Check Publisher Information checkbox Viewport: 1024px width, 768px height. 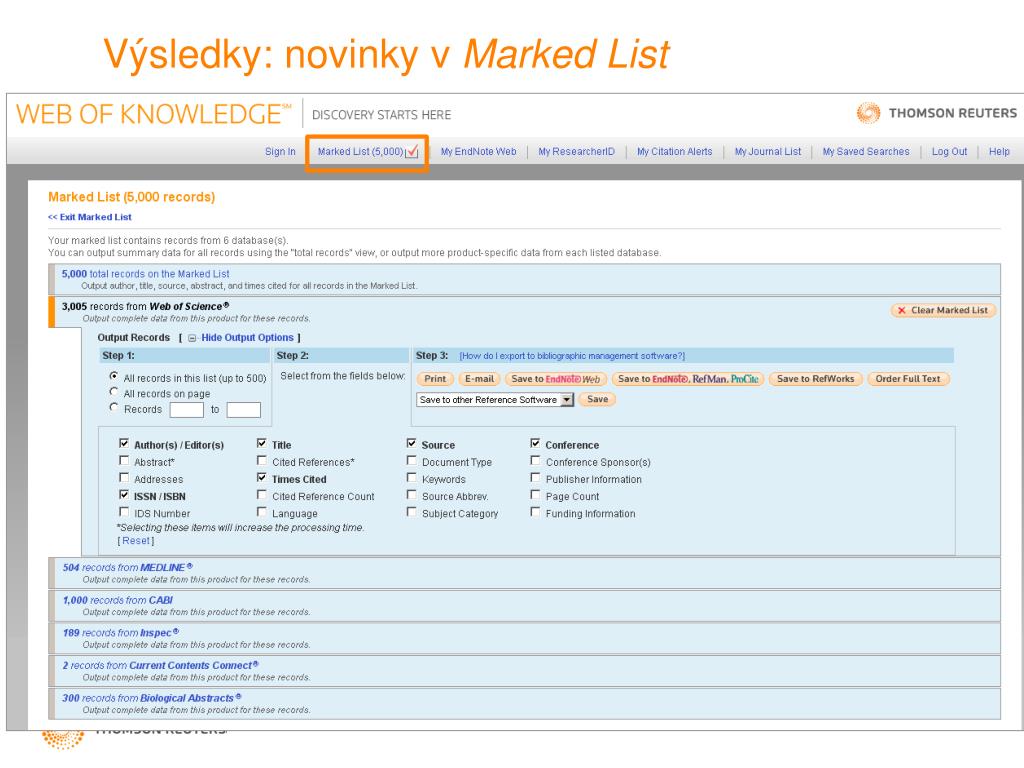tap(536, 477)
